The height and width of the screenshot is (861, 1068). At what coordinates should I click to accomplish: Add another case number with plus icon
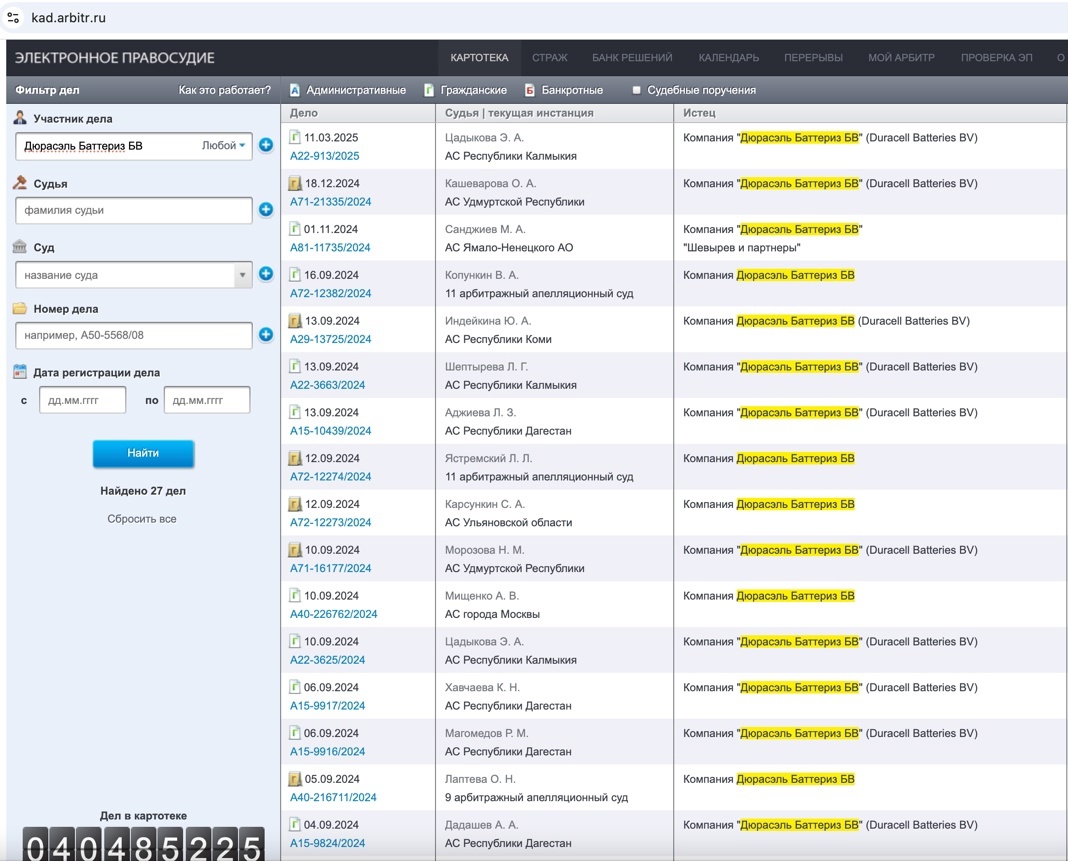pos(266,334)
